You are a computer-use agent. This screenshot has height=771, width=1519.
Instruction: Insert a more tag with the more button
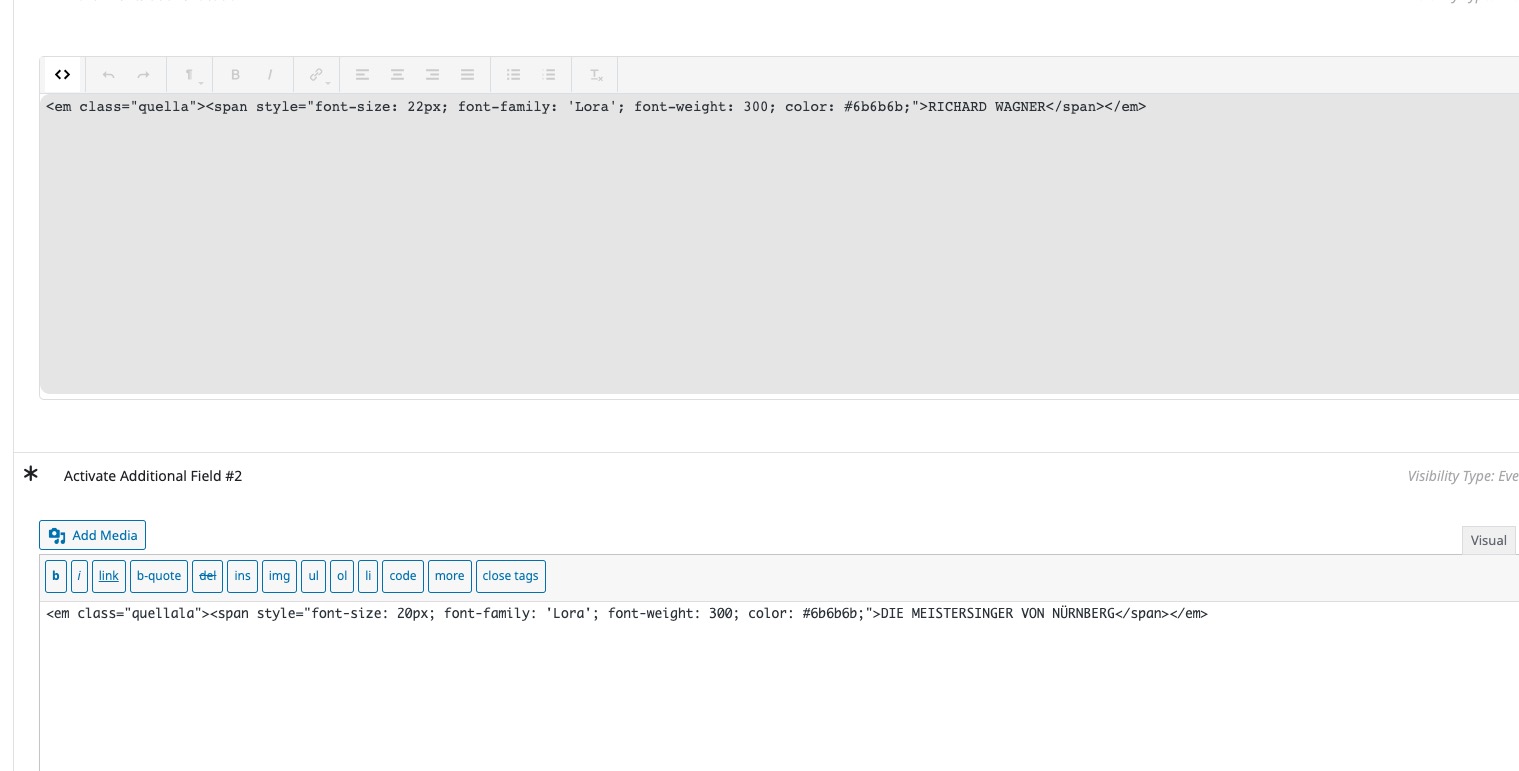click(450, 576)
